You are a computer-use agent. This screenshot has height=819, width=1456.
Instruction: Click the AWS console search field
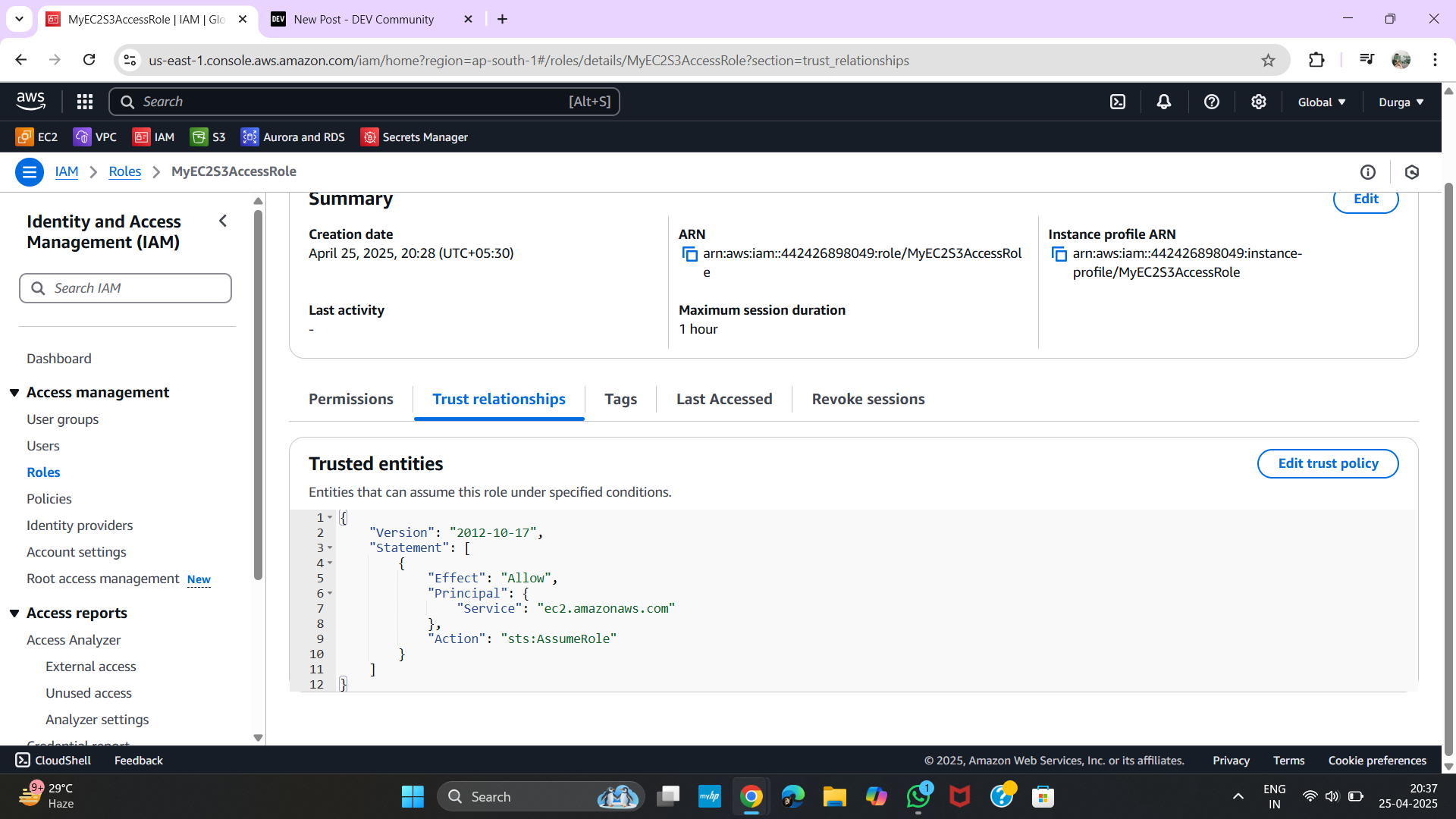[x=364, y=102]
